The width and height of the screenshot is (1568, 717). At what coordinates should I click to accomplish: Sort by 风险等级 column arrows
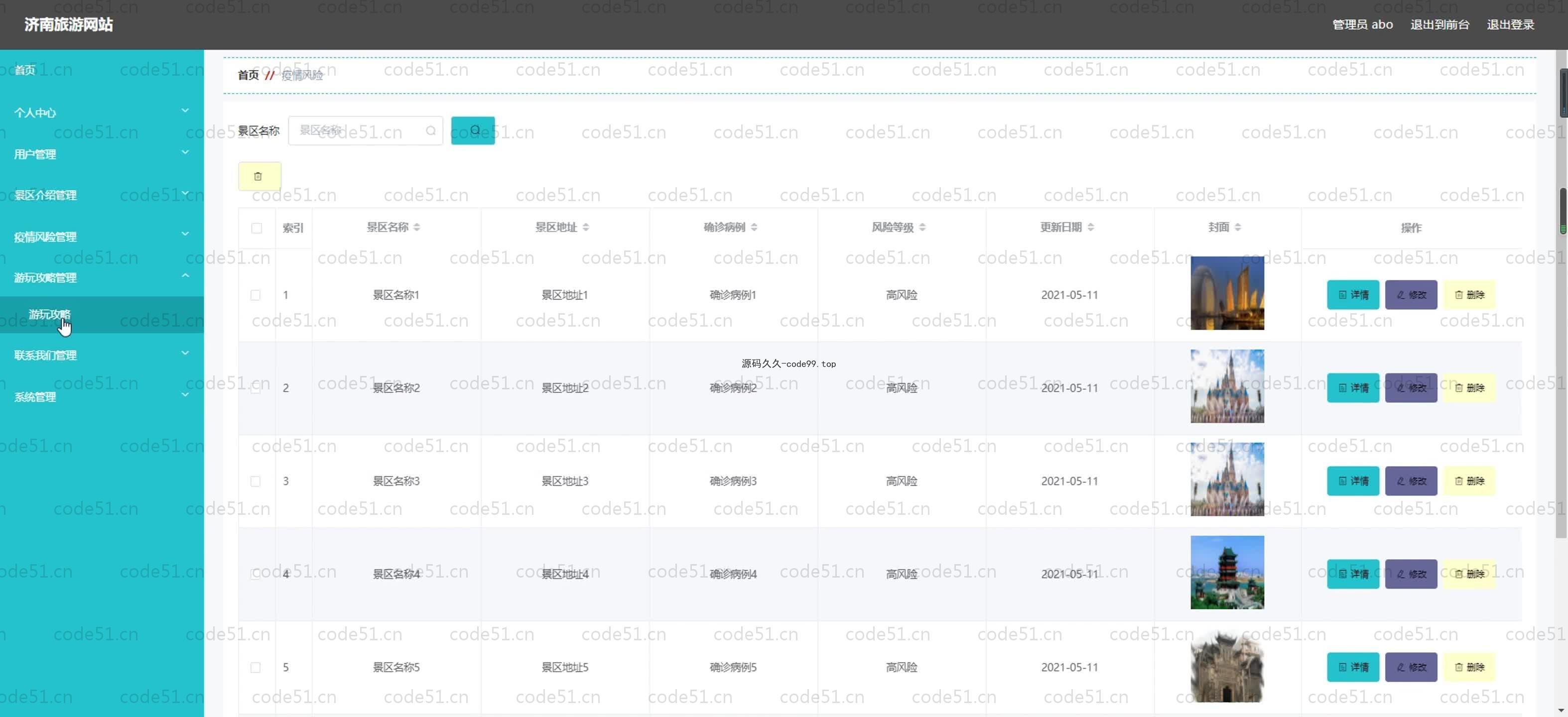click(922, 227)
